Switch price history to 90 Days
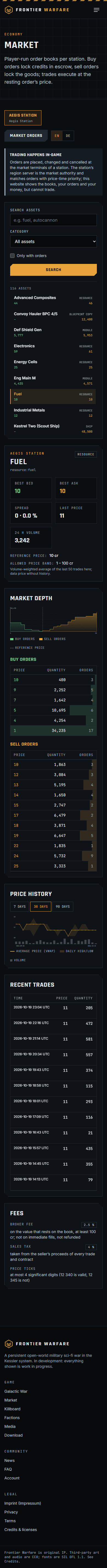The height and width of the screenshot is (1568, 107). coord(63,906)
